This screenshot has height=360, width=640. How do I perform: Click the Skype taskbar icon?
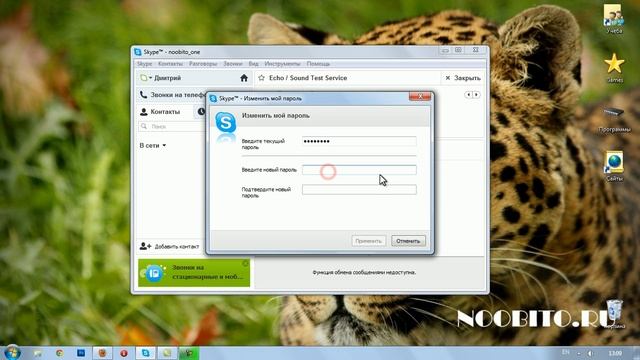[x=146, y=353]
